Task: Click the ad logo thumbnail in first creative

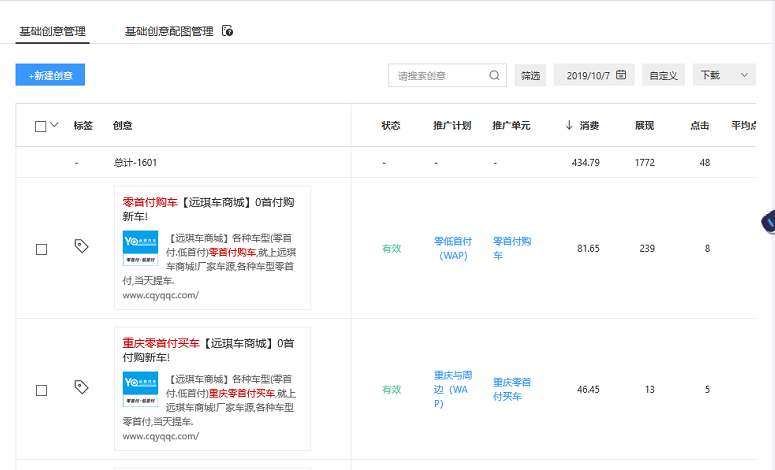Action: (x=140, y=249)
